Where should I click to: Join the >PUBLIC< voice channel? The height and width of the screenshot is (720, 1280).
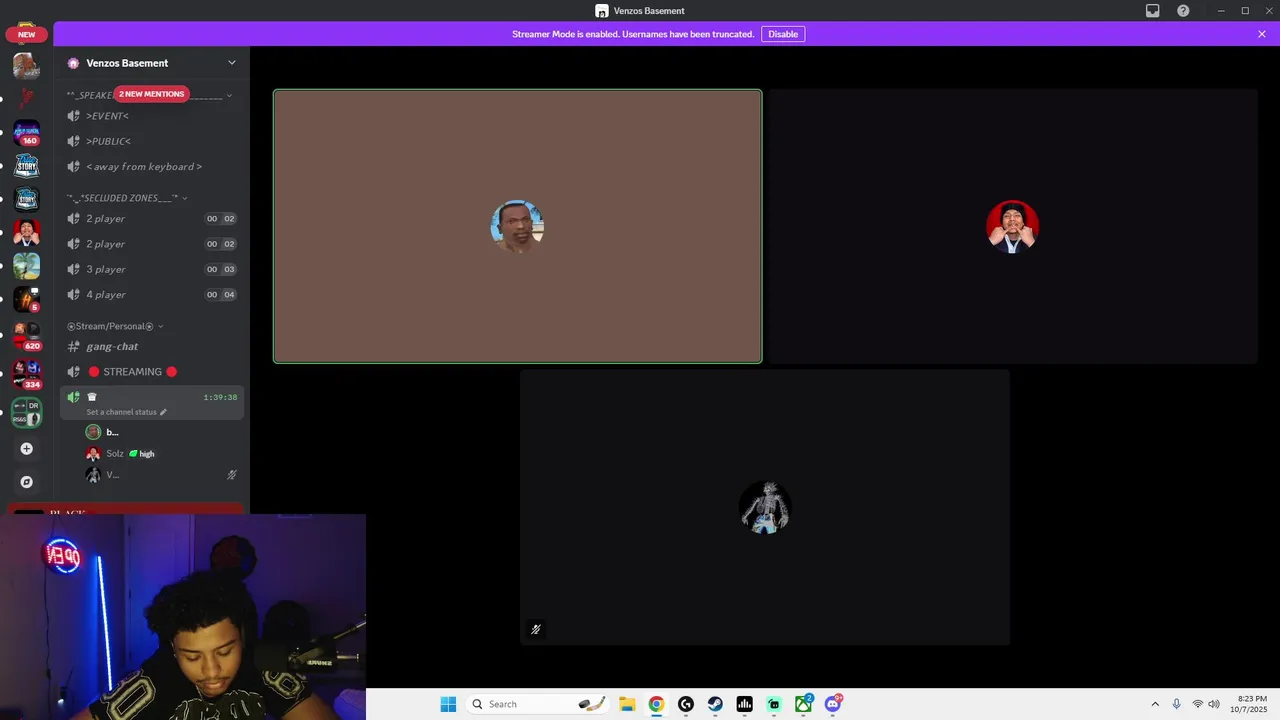150,141
